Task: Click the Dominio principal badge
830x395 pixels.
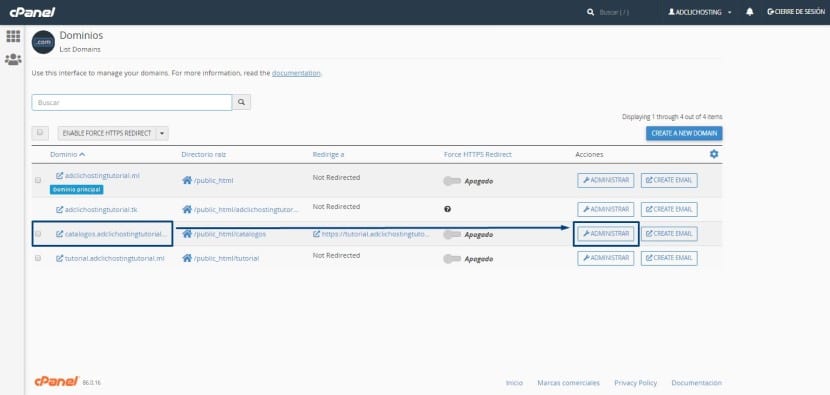Action: point(76,190)
